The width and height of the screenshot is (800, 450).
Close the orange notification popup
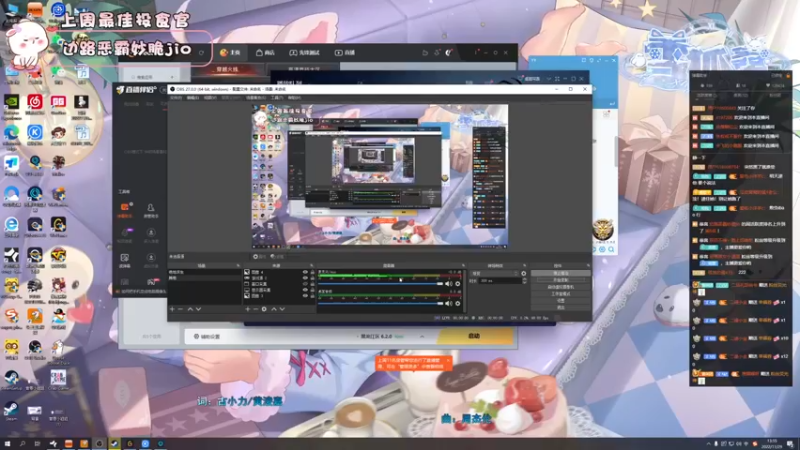tap(448, 360)
